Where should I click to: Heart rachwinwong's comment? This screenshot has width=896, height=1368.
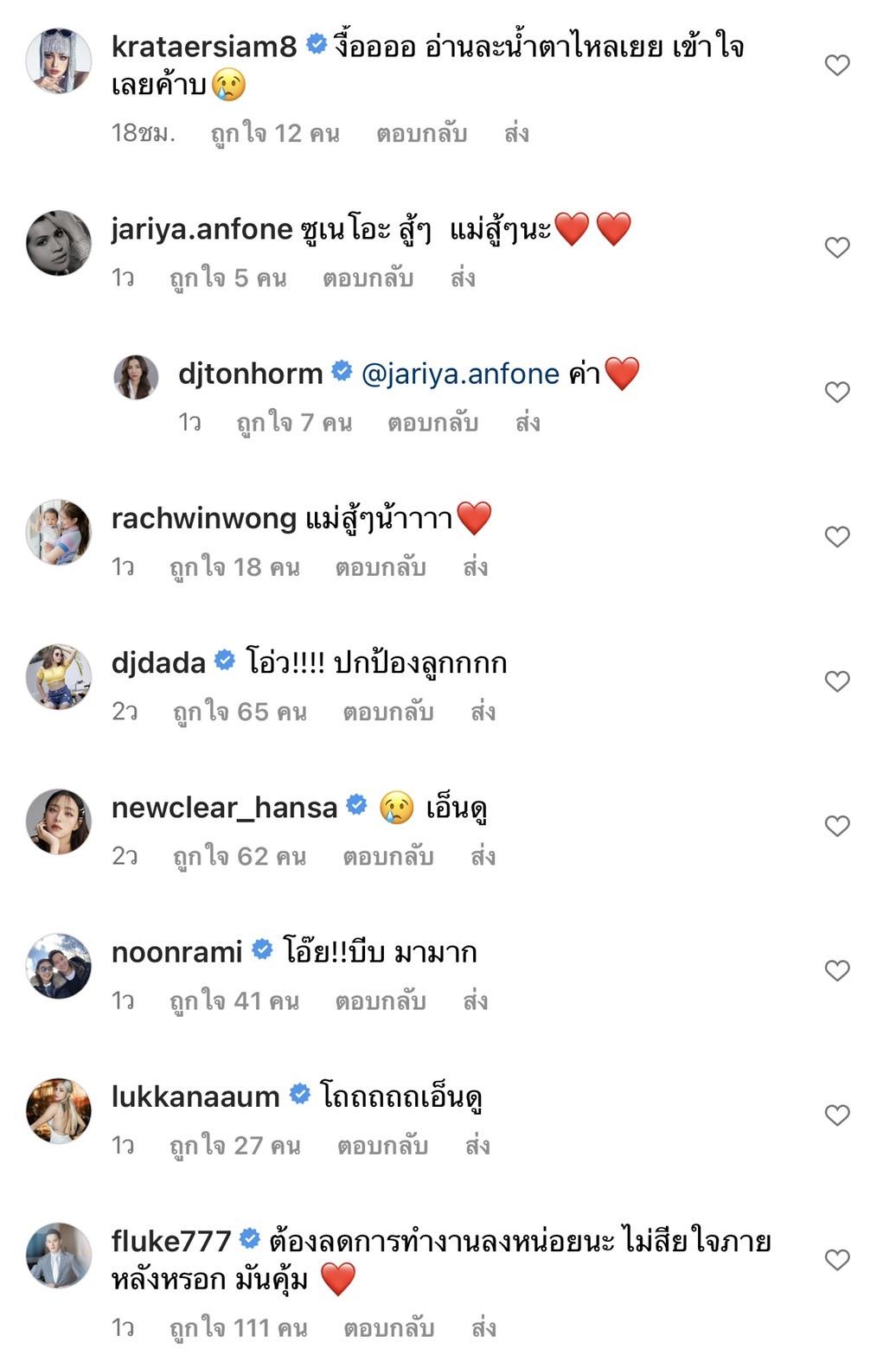[x=836, y=536]
